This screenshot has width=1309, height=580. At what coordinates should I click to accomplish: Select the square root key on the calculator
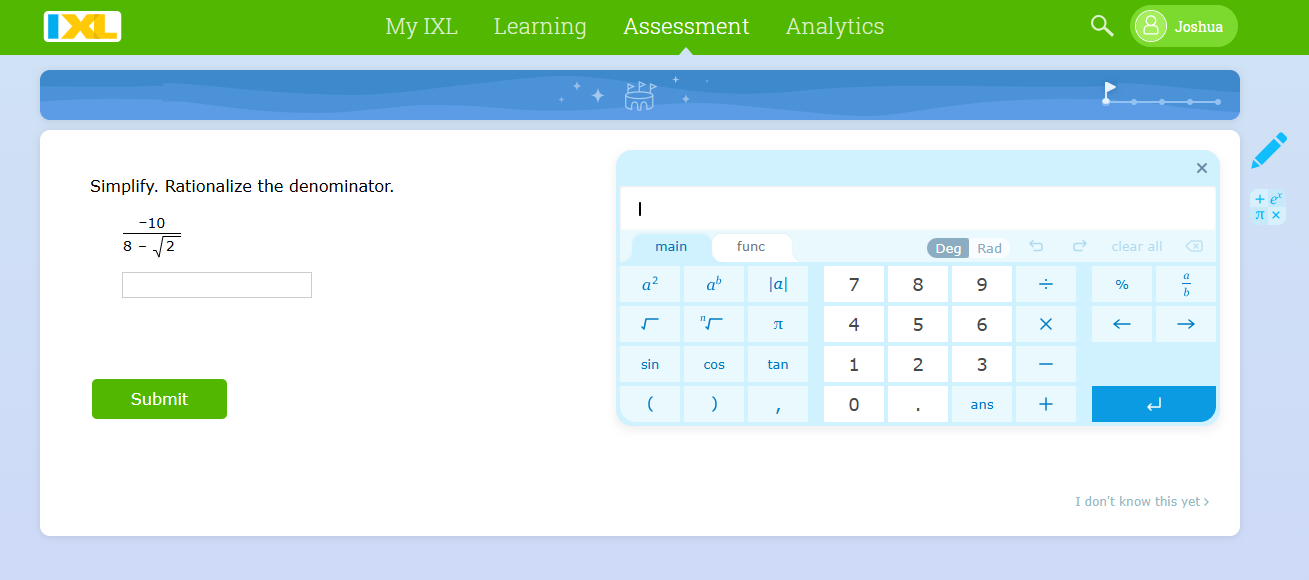[649, 323]
